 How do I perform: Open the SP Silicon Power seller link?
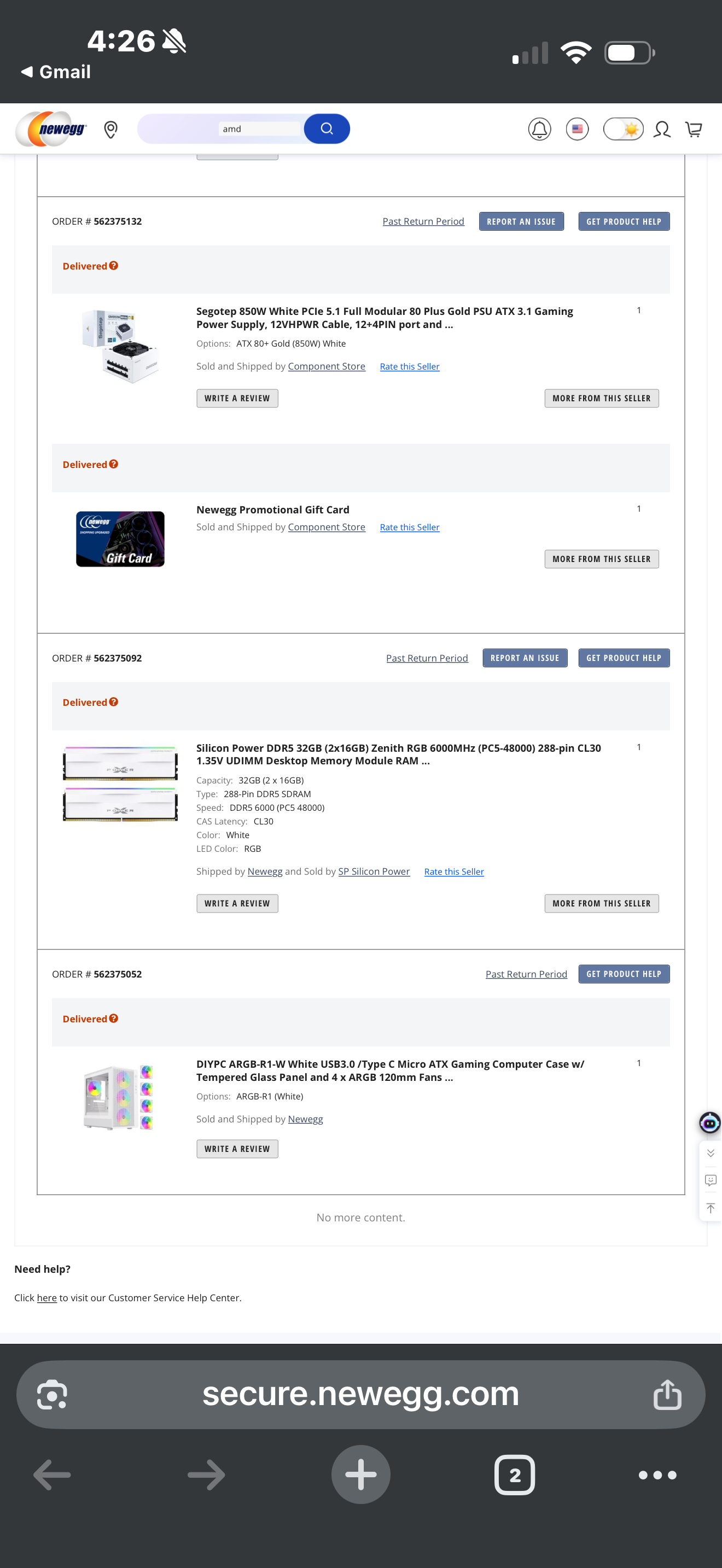click(x=374, y=871)
